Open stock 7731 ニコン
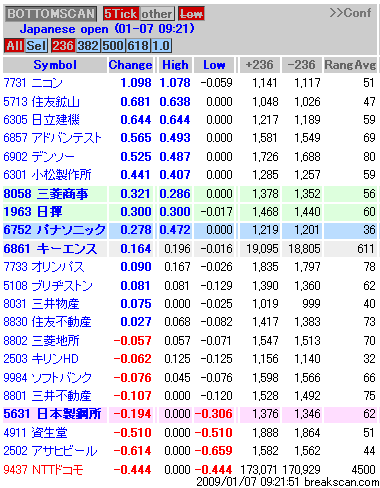 [33, 83]
